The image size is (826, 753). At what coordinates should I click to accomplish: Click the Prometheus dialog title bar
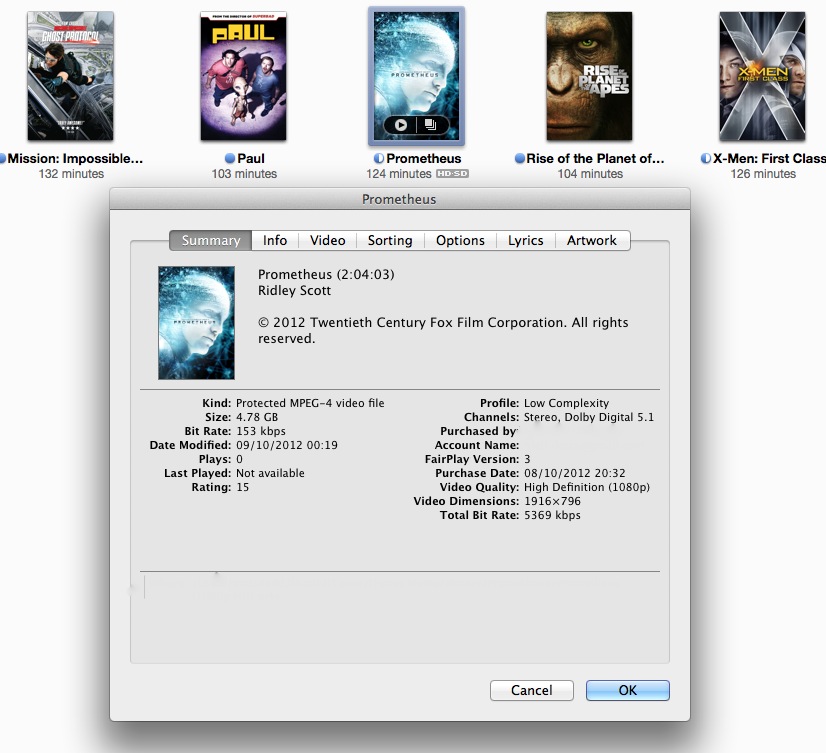[x=399, y=199]
